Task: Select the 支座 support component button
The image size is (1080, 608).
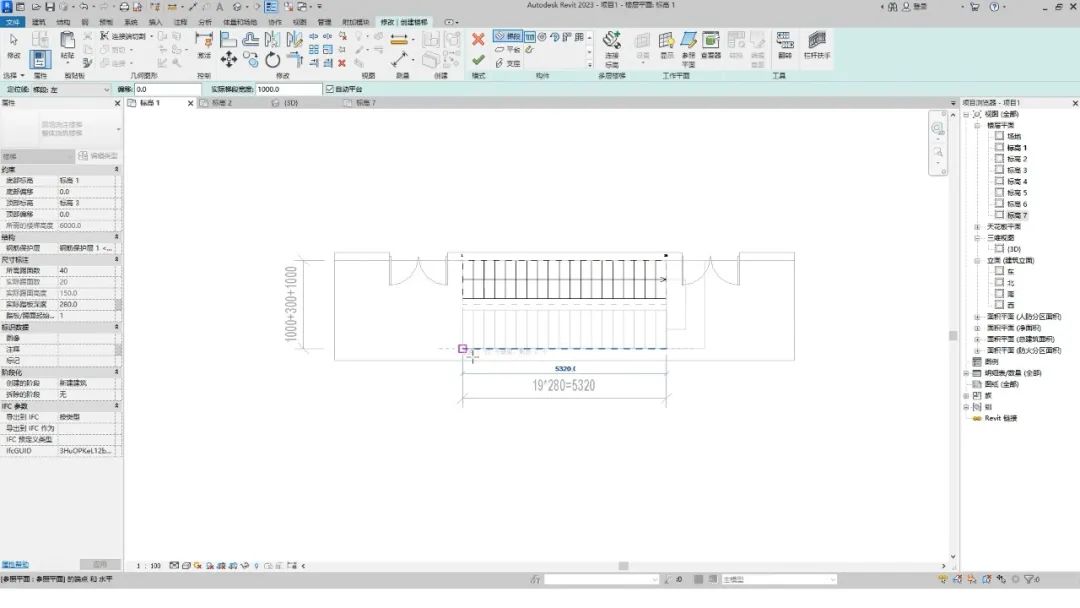Action: point(508,63)
